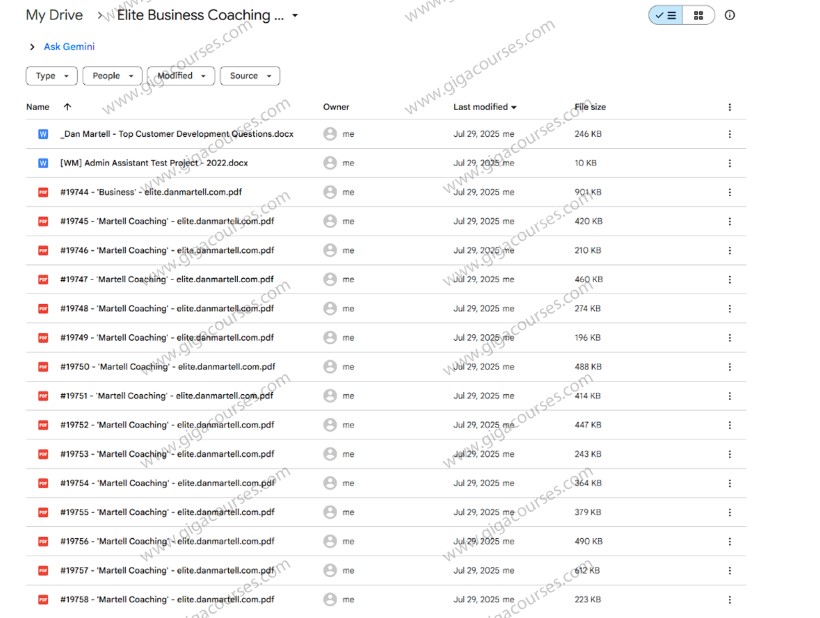Open more actions menu for #19757 pdf
This screenshot has width=820, height=618.
(x=730, y=571)
